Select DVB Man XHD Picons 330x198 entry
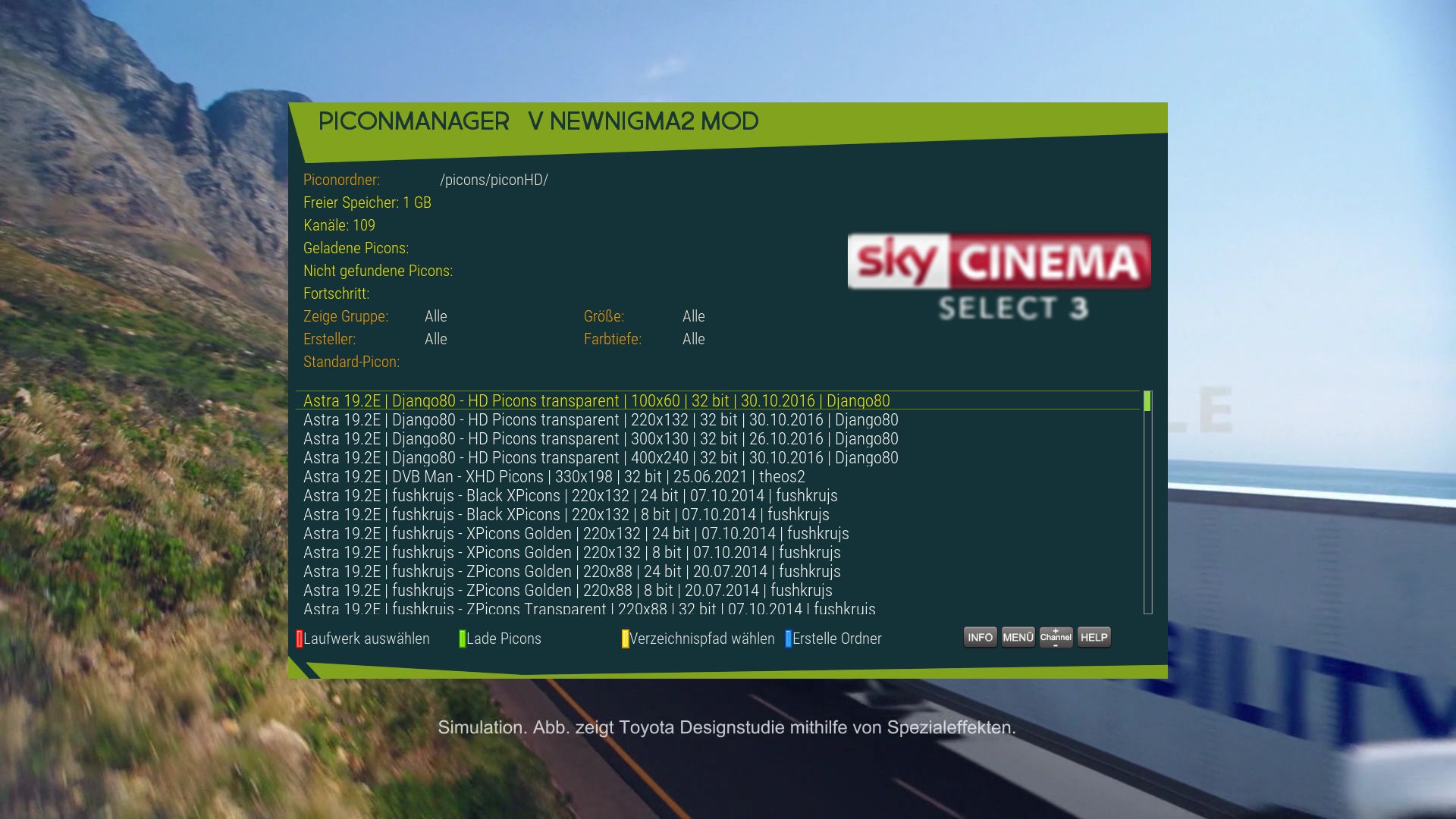1456x819 pixels. tap(554, 476)
